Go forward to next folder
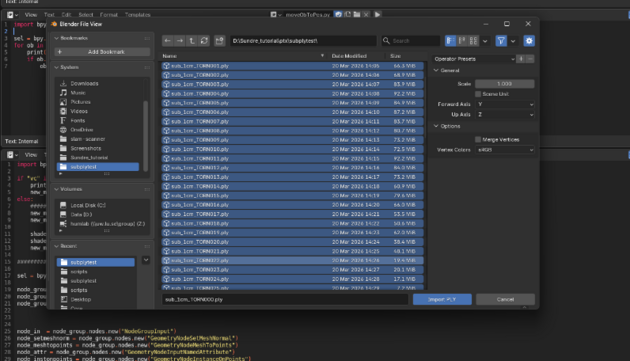The image size is (630, 361). pyautogui.click(x=180, y=41)
